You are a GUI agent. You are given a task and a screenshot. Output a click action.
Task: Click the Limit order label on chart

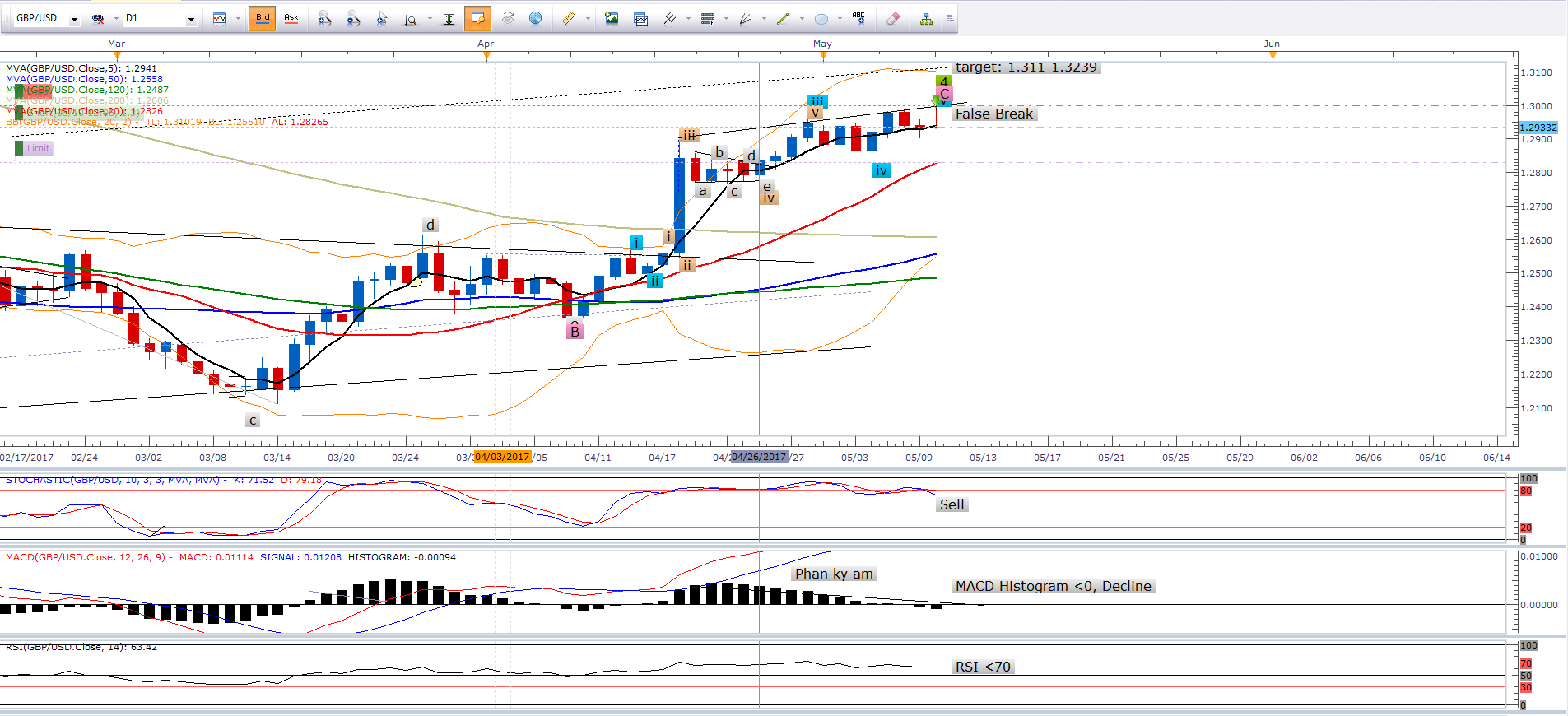point(38,148)
